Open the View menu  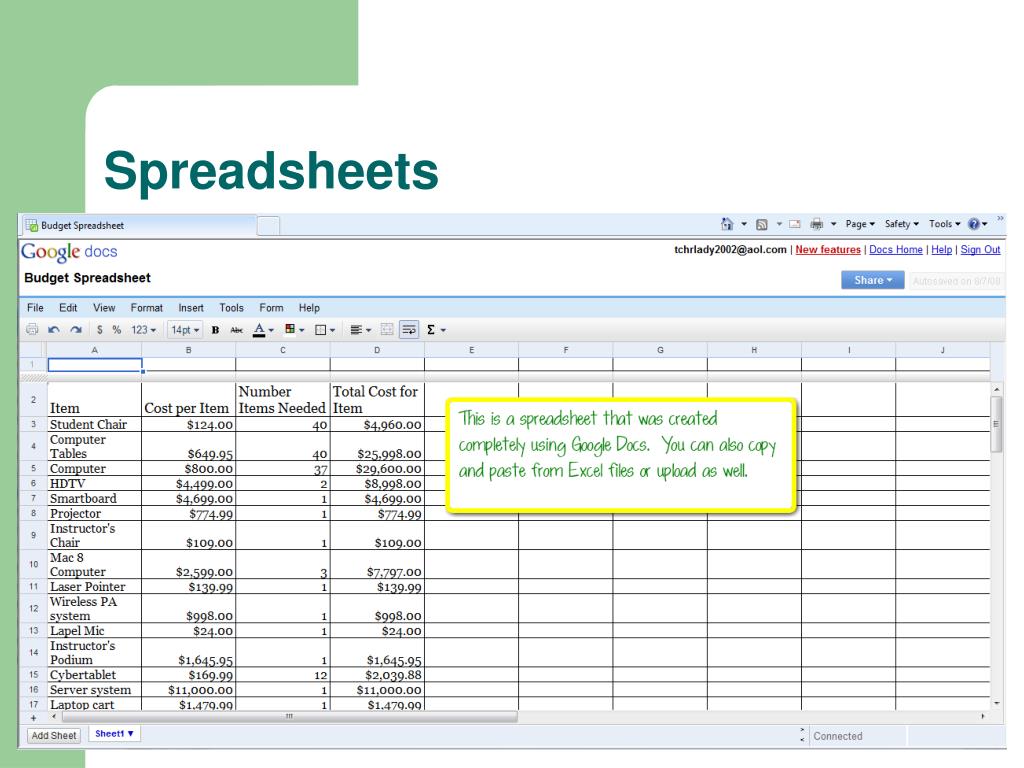104,308
